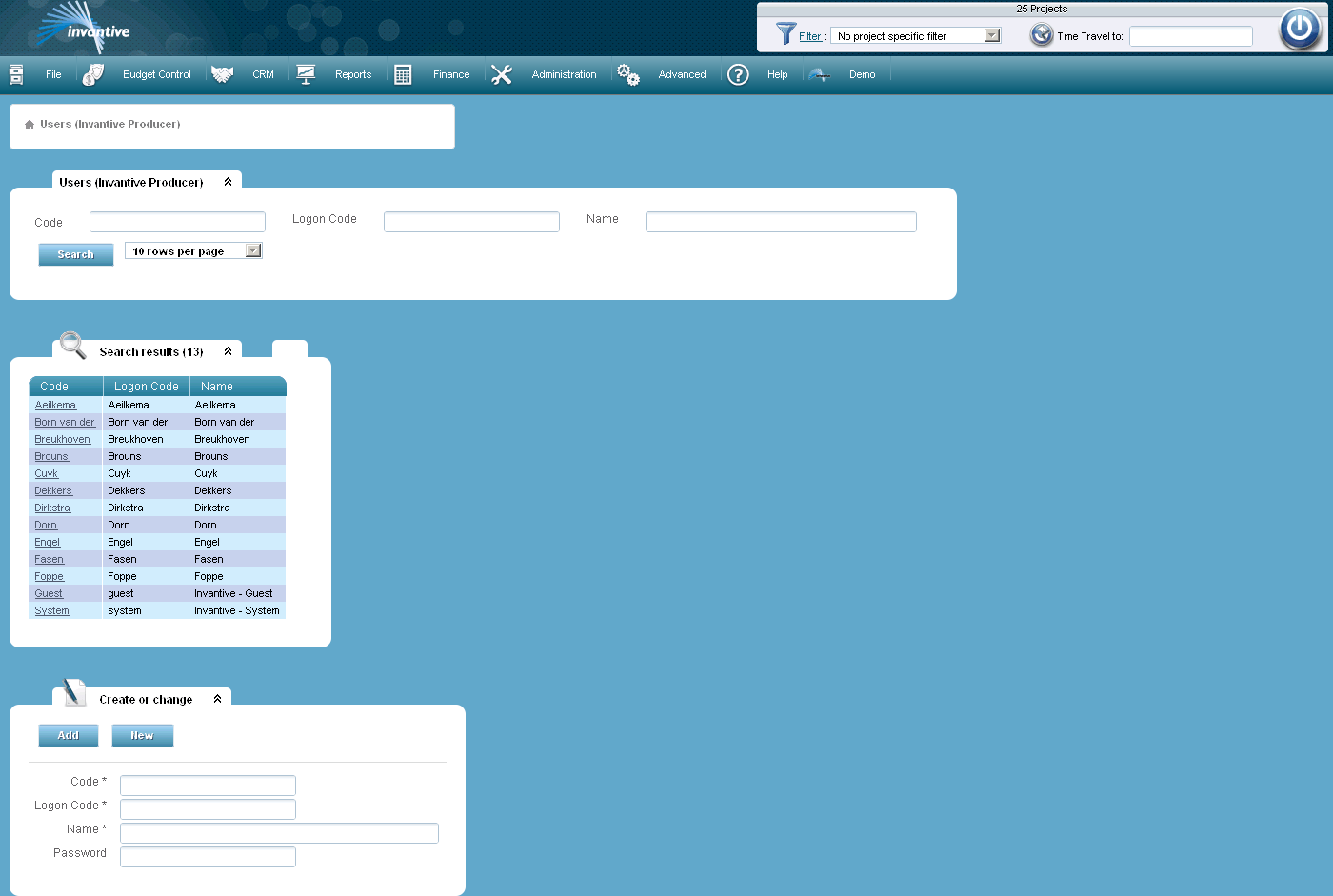
Task: Click the home icon in breadcrumb
Action: [x=30, y=125]
